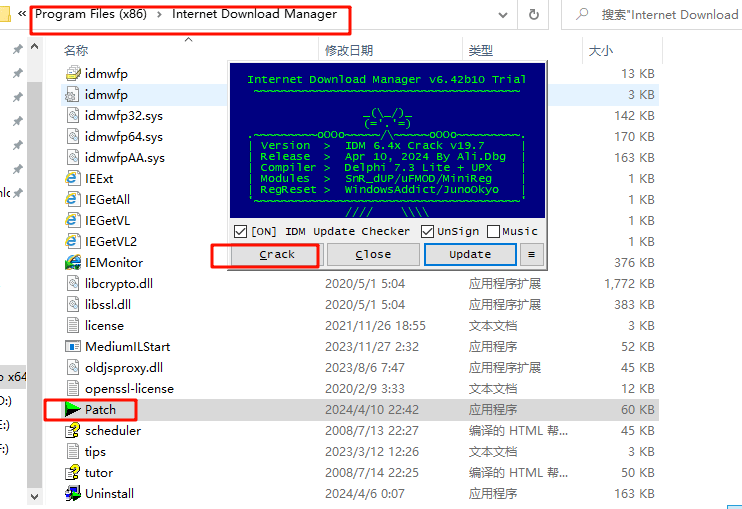
Task: Select the IEMonitor file name
Action: coord(114,263)
